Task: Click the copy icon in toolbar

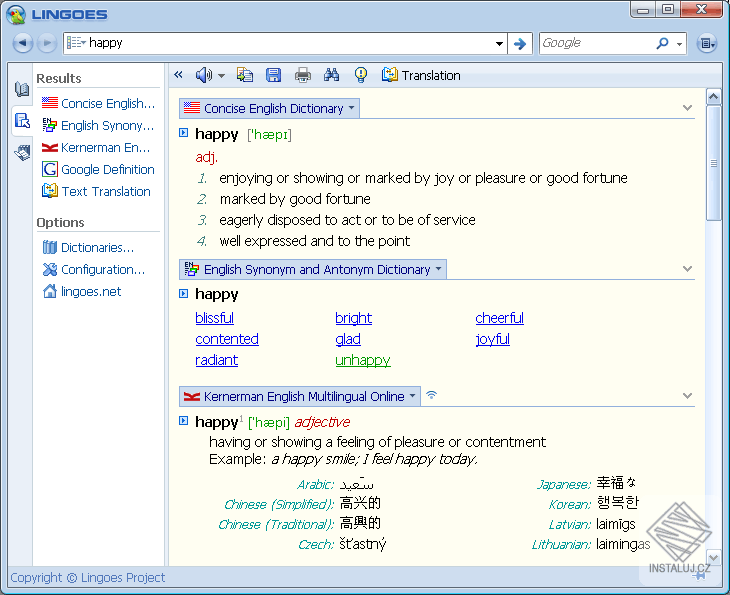Action: pyautogui.click(x=245, y=75)
